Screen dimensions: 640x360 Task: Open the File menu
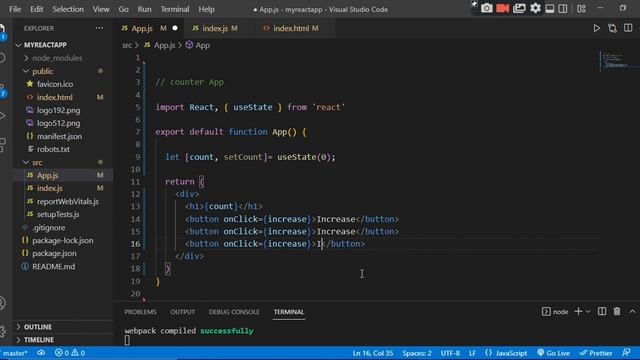[x=15, y=9]
